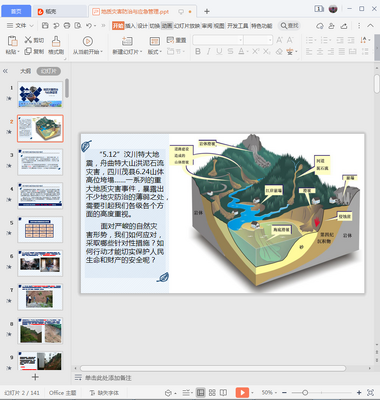
Task: Switch to the Review (审阅) ribbon tab
Action: [207, 26]
